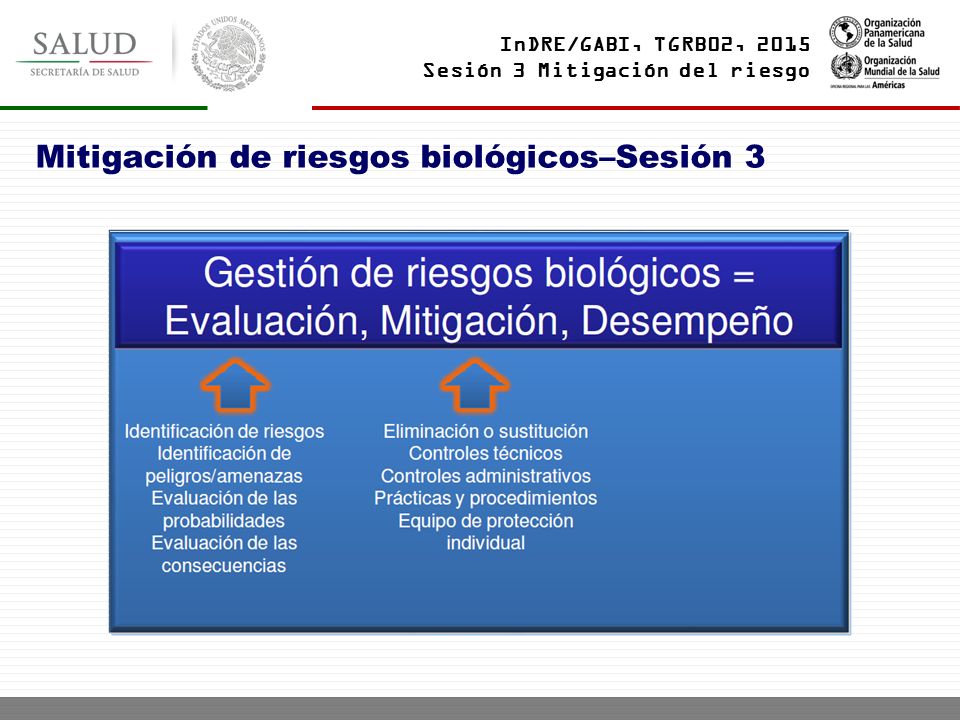Image resolution: width=960 pixels, height=720 pixels.
Task: Click the orange arrow above Eliminación o sustitución
Action: pos(474,386)
